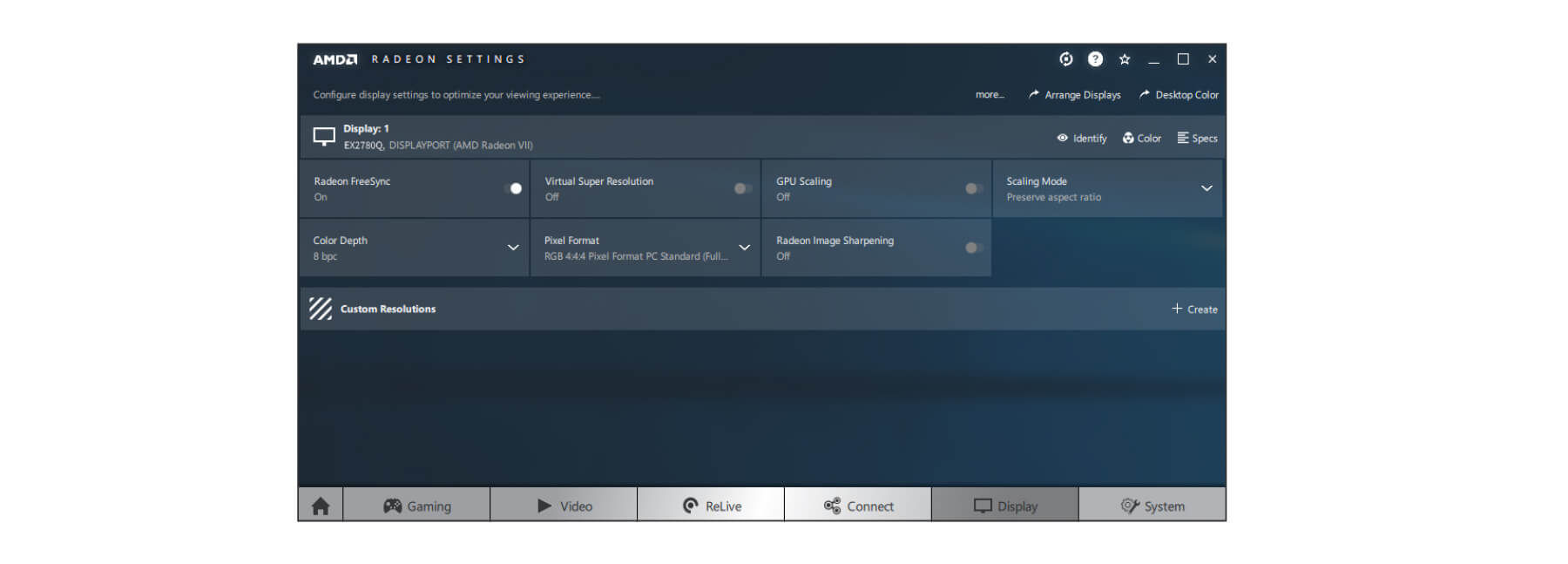1568x564 pixels.
Task: Open the Connect tab
Action: tap(858, 506)
